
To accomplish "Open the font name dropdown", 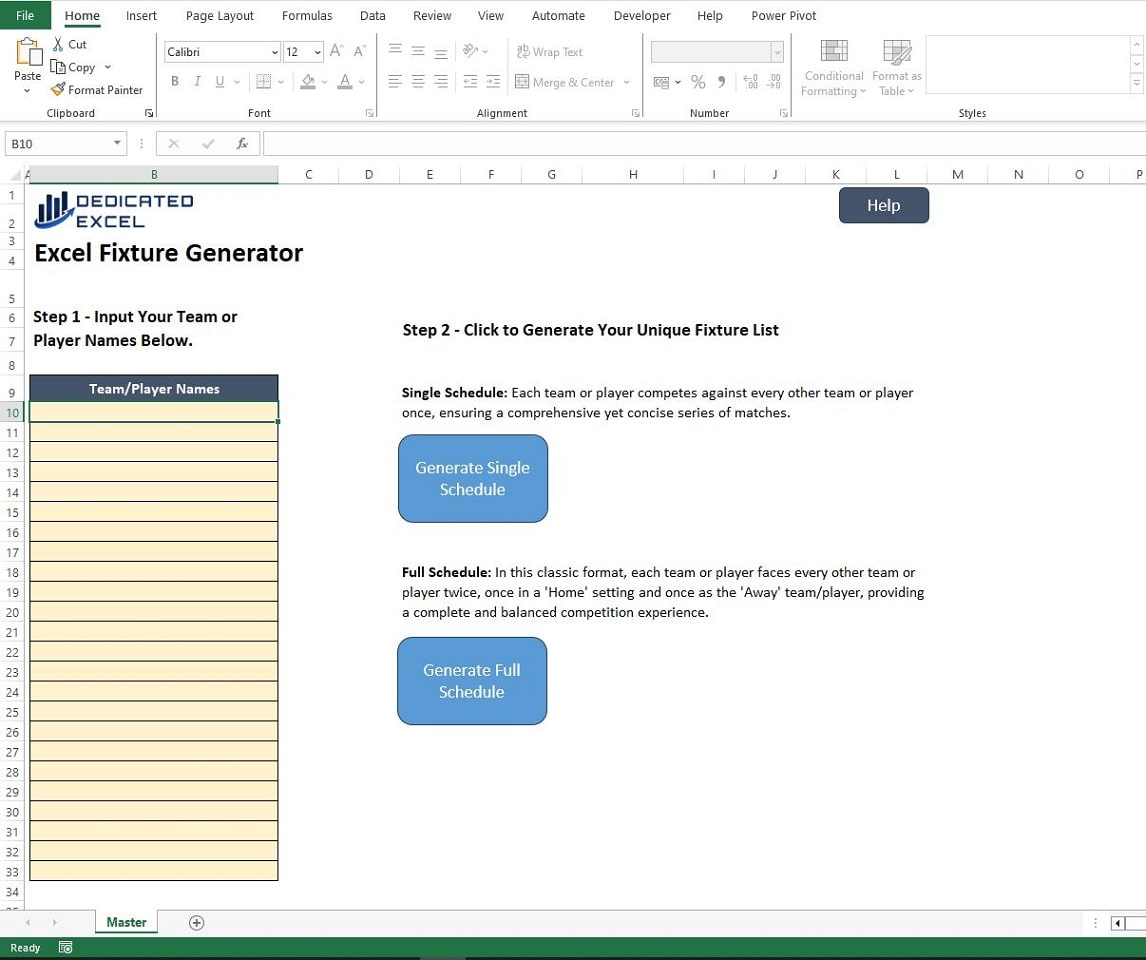I will [x=276, y=51].
